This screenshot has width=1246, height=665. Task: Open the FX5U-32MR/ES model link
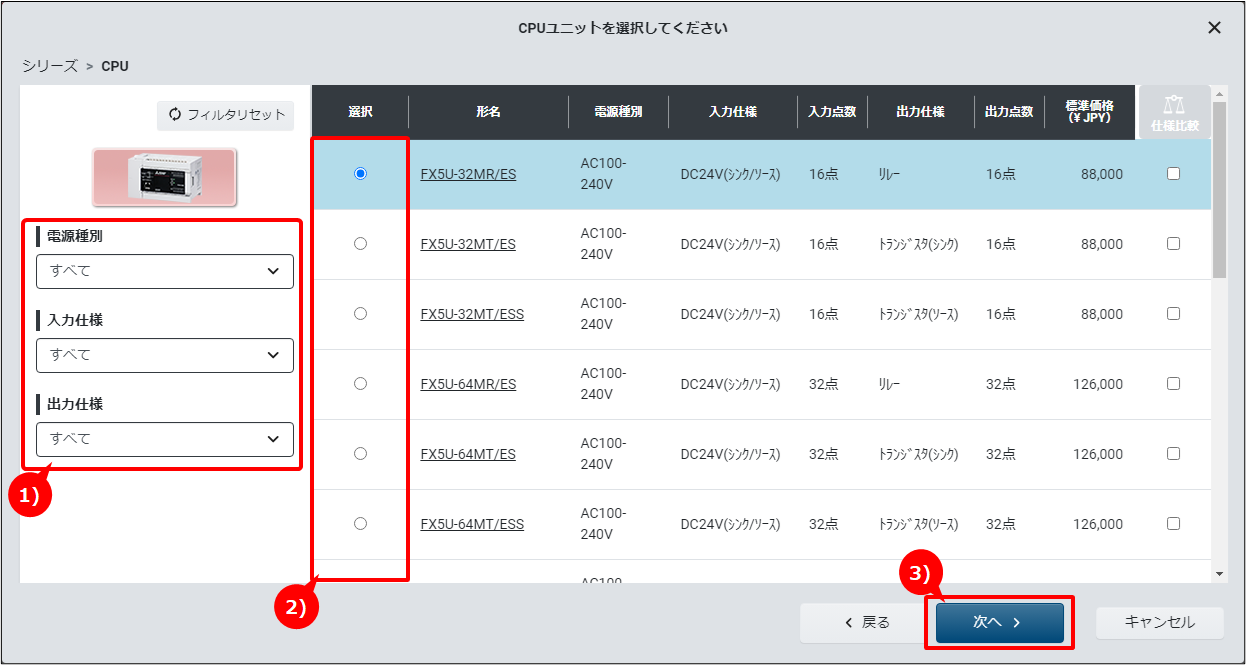(468, 174)
